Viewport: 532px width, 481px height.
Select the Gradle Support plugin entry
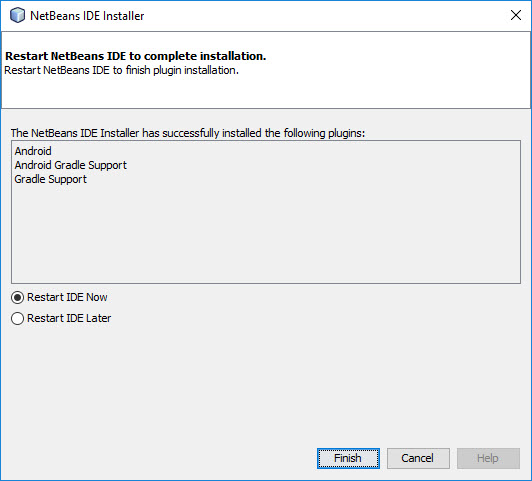tap(51, 179)
